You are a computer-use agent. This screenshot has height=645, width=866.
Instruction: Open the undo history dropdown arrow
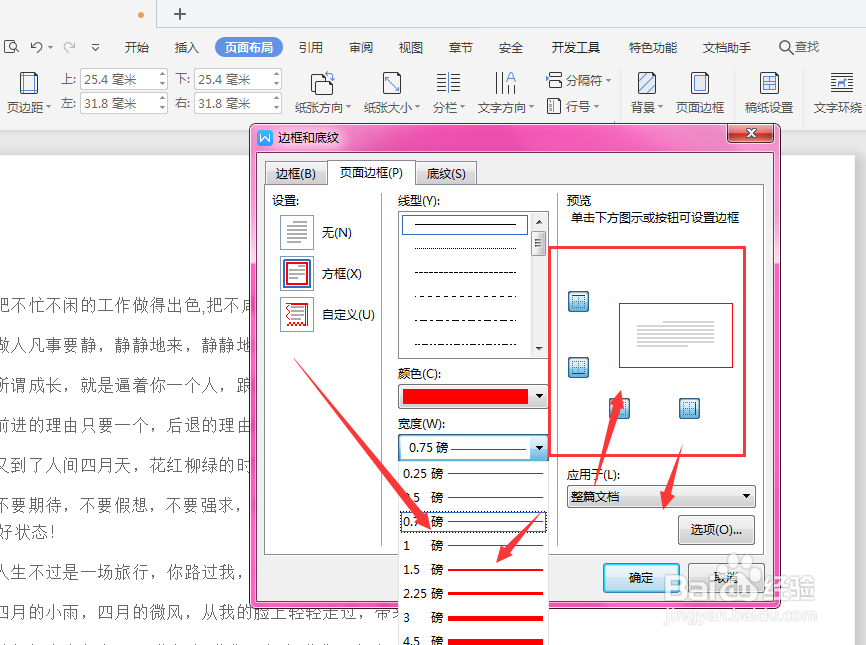point(51,47)
